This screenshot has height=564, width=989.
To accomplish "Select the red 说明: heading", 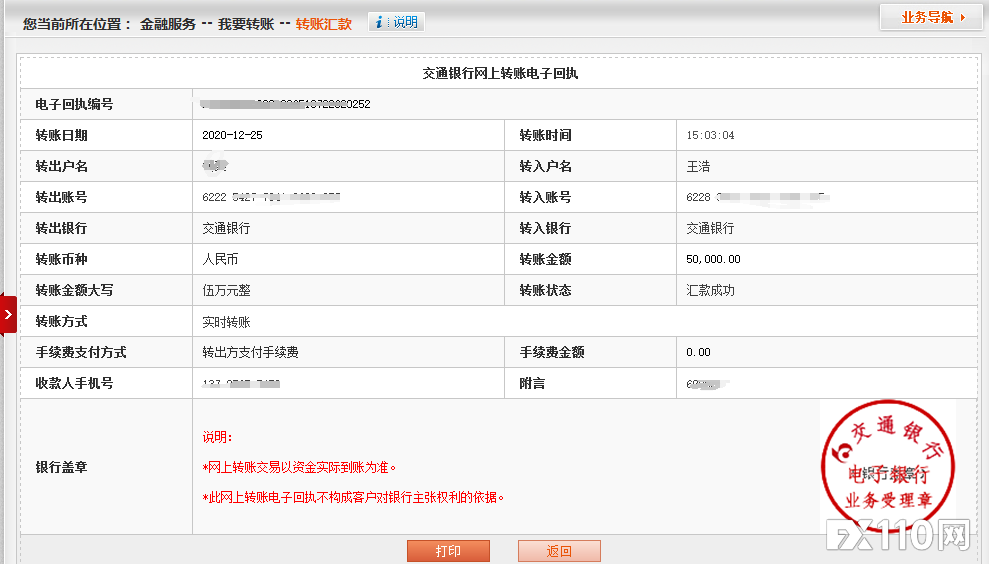I will [x=218, y=437].
